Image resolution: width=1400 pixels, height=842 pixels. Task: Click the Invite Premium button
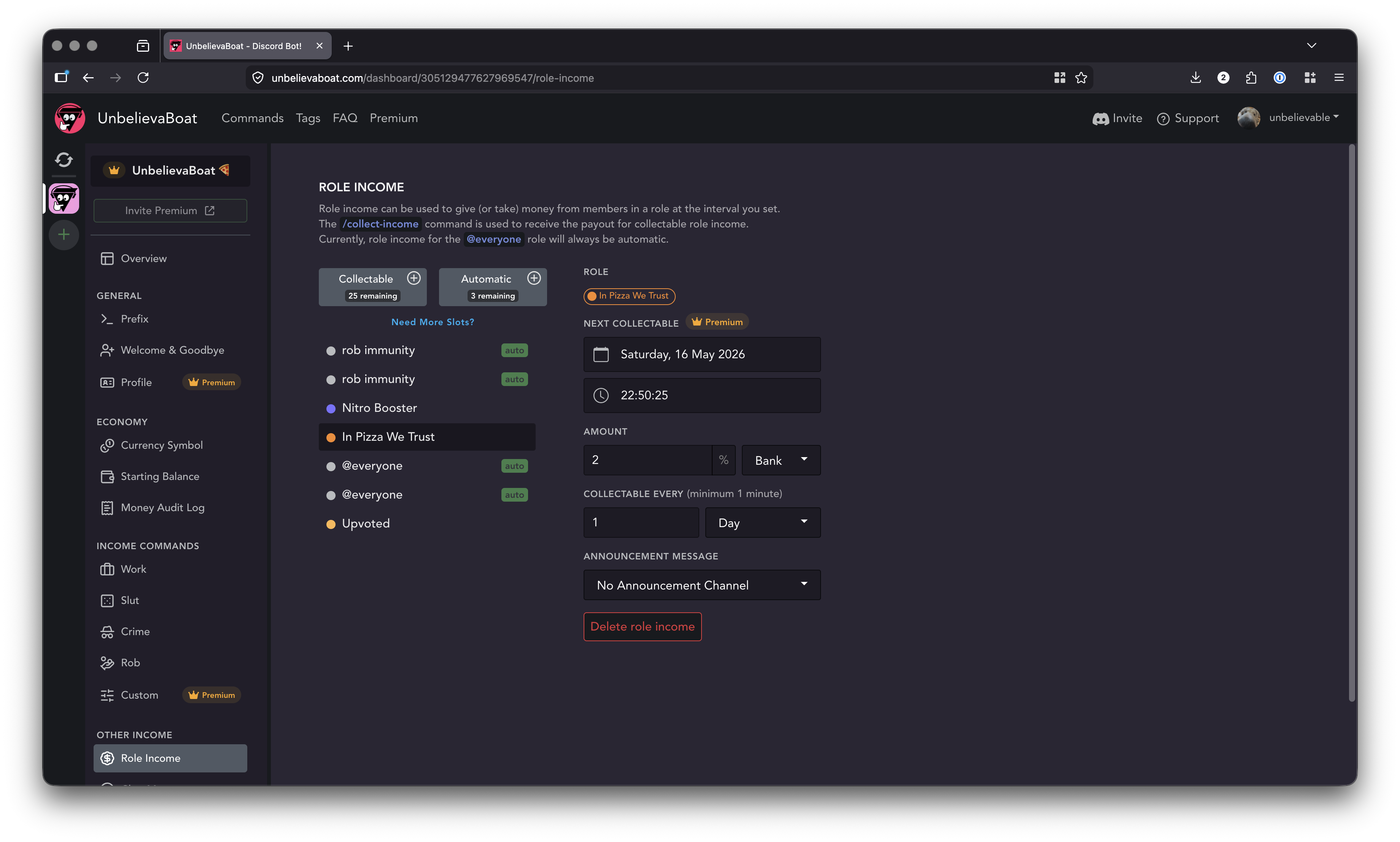tap(170, 211)
